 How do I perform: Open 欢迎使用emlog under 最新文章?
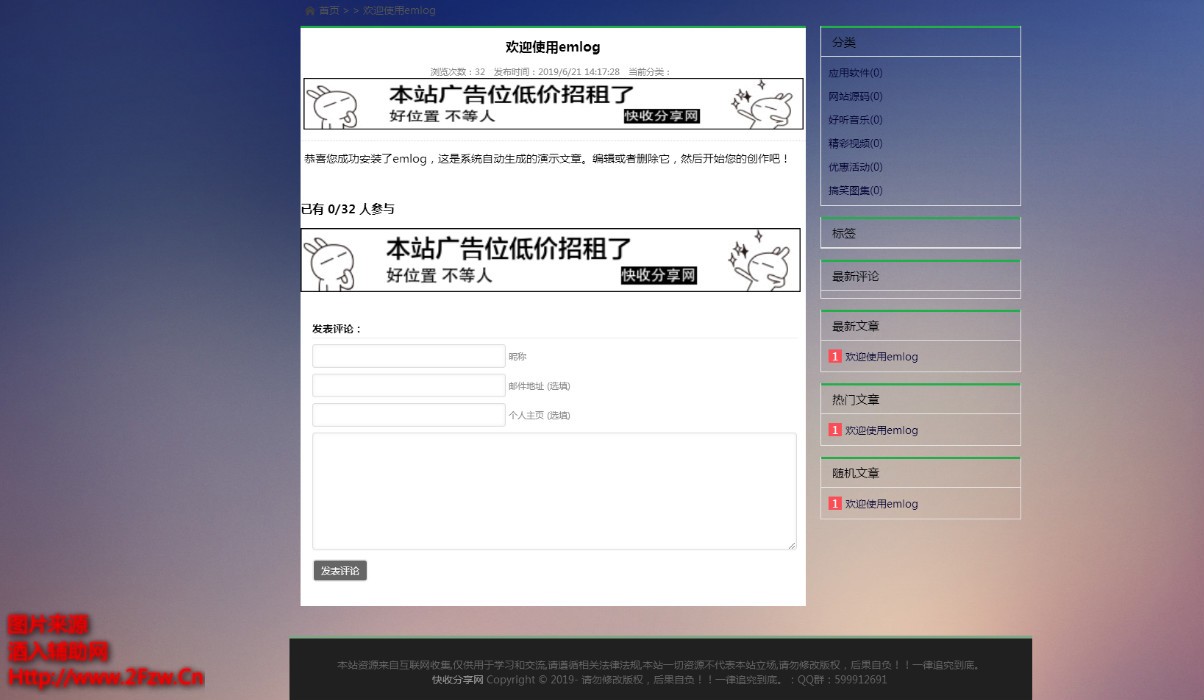[881, 357]
